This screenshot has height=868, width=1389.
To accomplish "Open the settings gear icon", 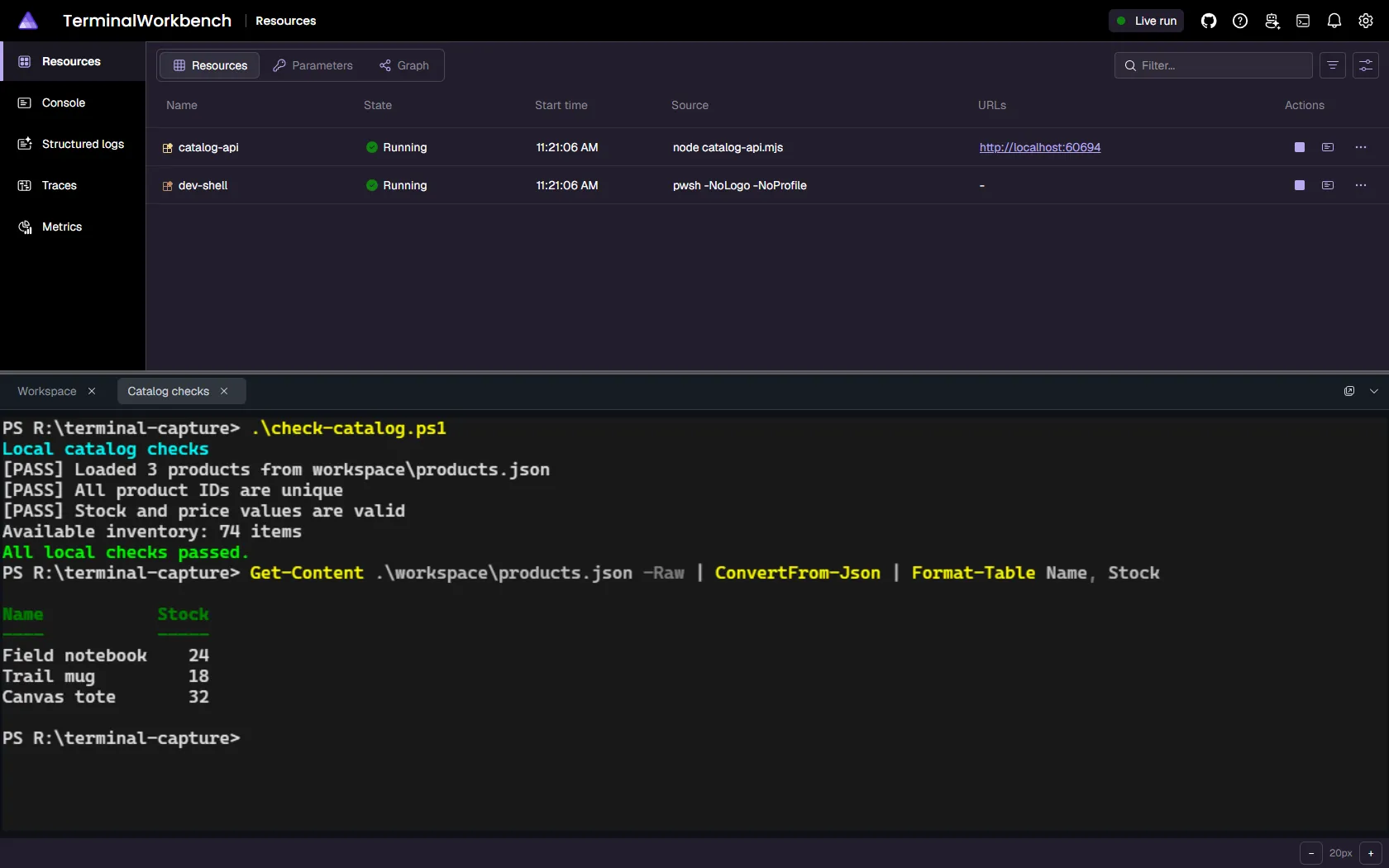I will point(1366,21).
